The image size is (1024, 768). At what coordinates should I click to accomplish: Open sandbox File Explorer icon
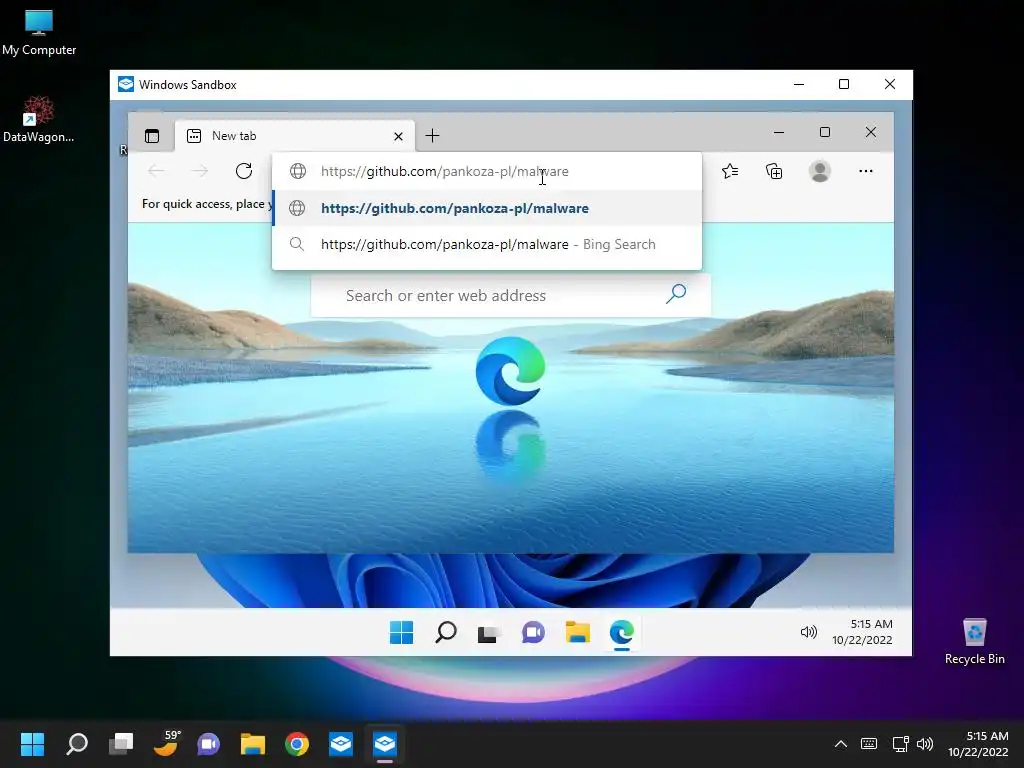point(577,632)
